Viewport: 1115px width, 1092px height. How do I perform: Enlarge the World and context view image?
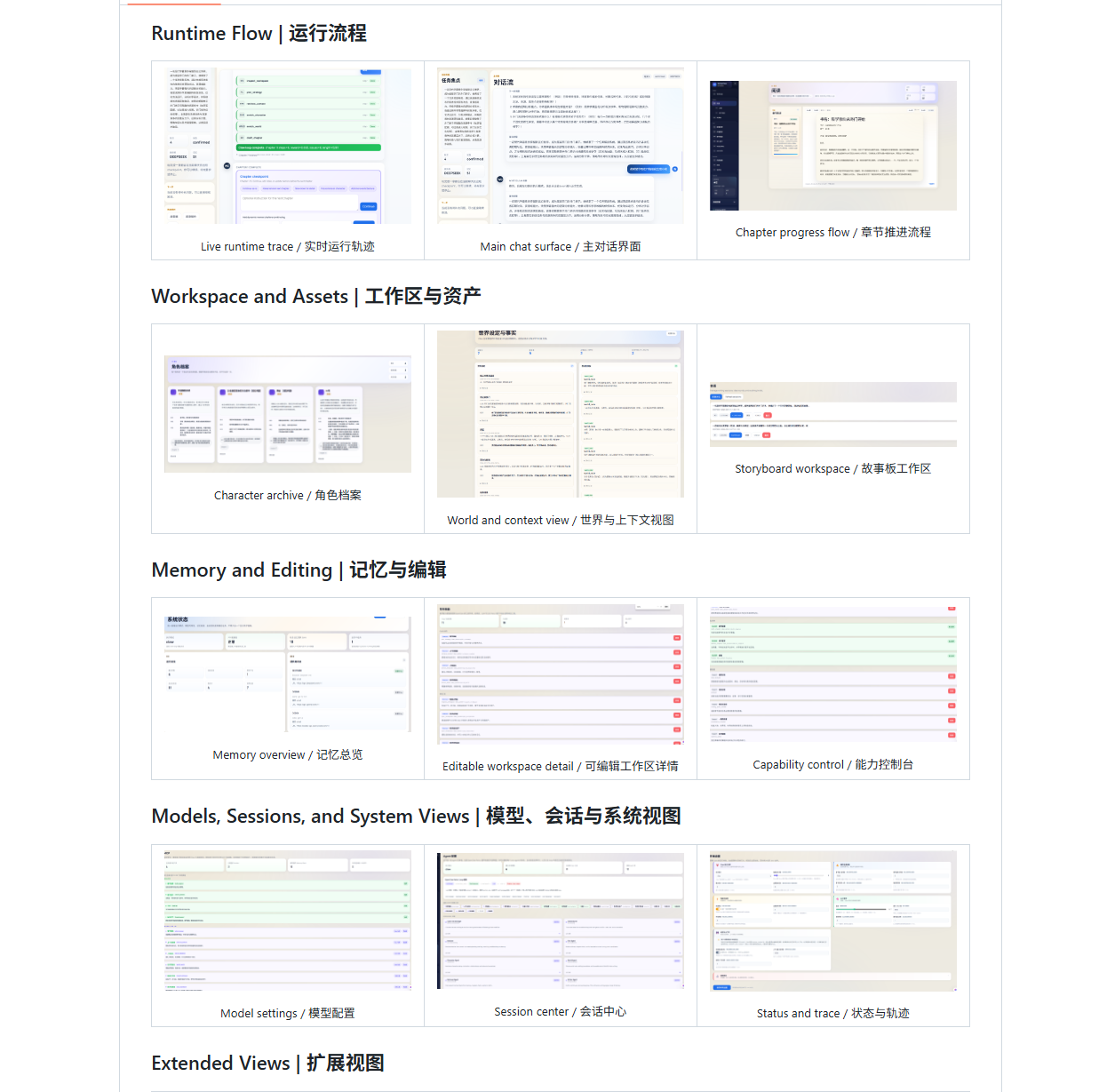pos(560,414)
